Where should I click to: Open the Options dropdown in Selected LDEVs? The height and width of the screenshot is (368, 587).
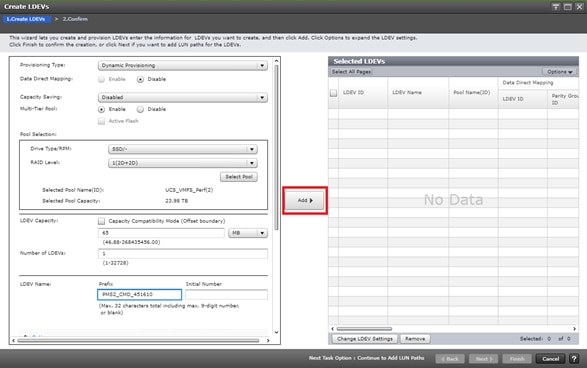pos(560,72)
